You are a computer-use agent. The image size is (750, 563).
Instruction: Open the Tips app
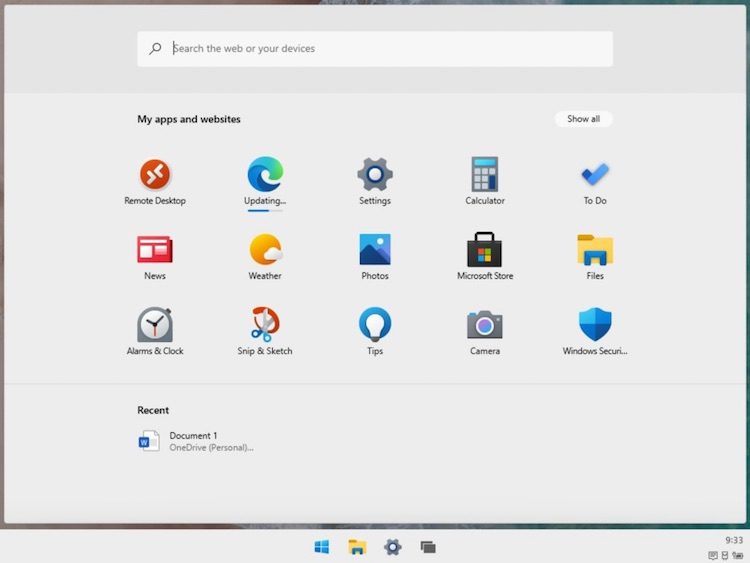[x=375, y=325]
